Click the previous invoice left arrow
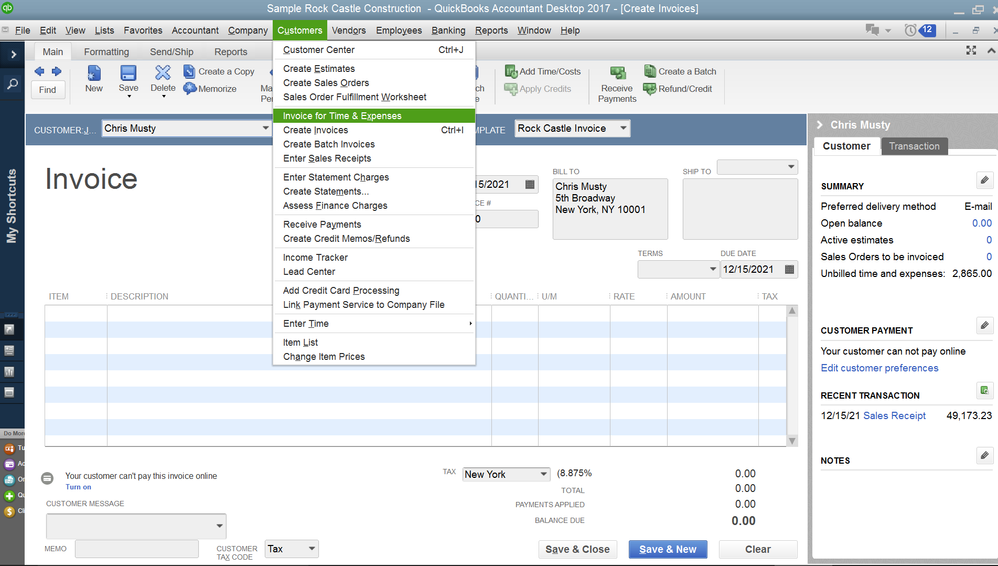 pyautogui.click(x=39, y=71)
